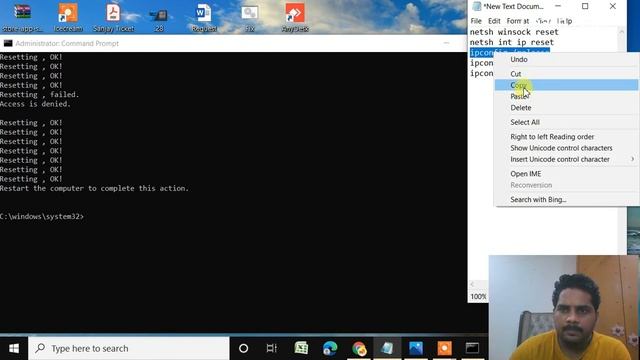This screenshot has height=360, width=640.
Task: Open the orange recorder app on the taskbar
Action: pos(444,348)
